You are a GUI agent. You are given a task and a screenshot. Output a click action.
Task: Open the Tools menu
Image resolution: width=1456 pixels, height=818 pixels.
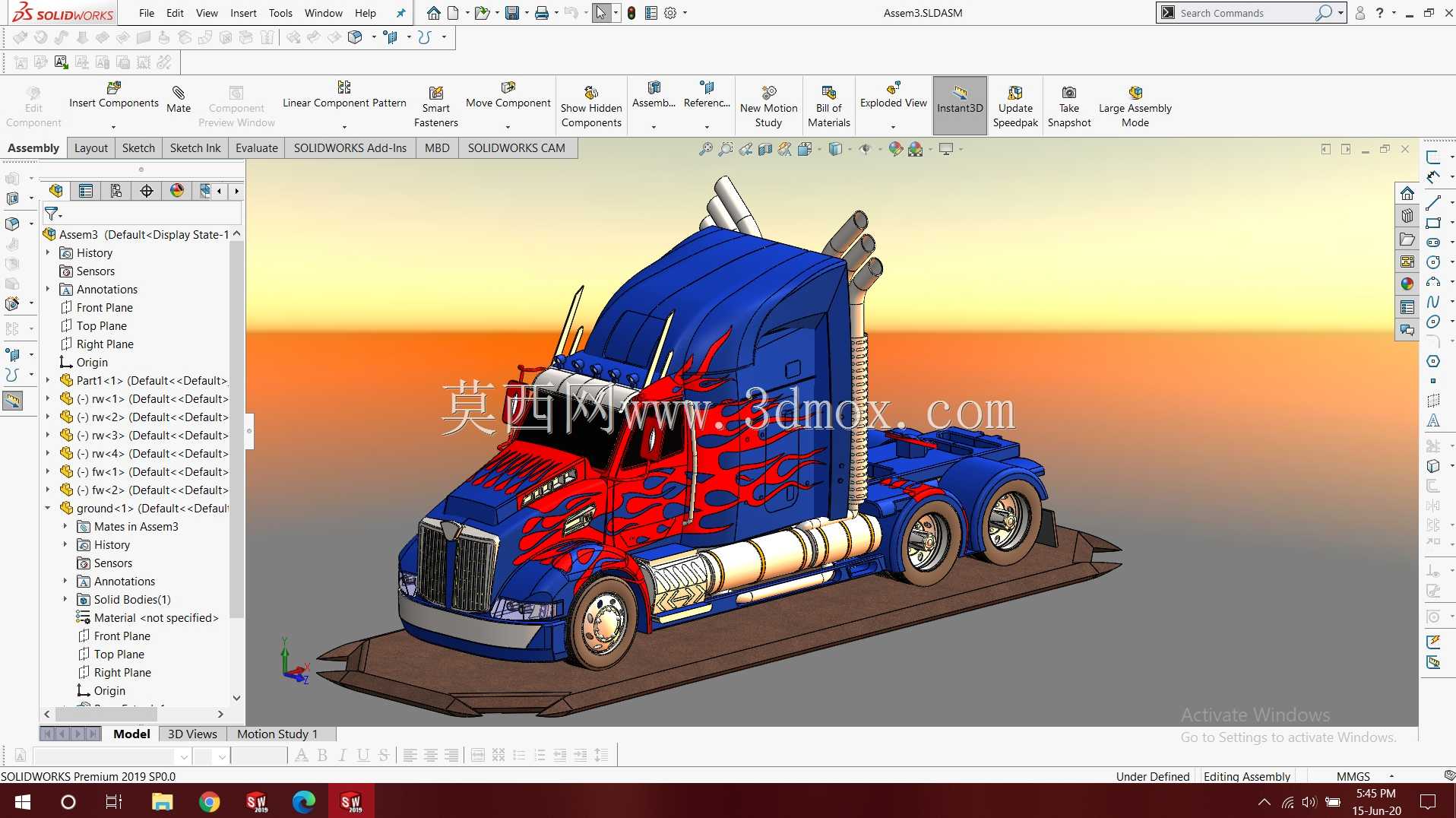(x=280, y=13)
